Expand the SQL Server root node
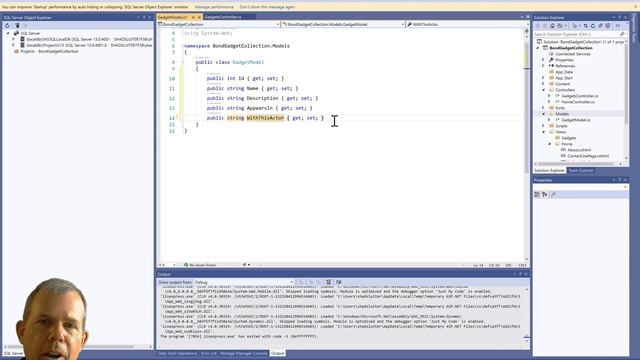640x360 pixels. point(8,33)
